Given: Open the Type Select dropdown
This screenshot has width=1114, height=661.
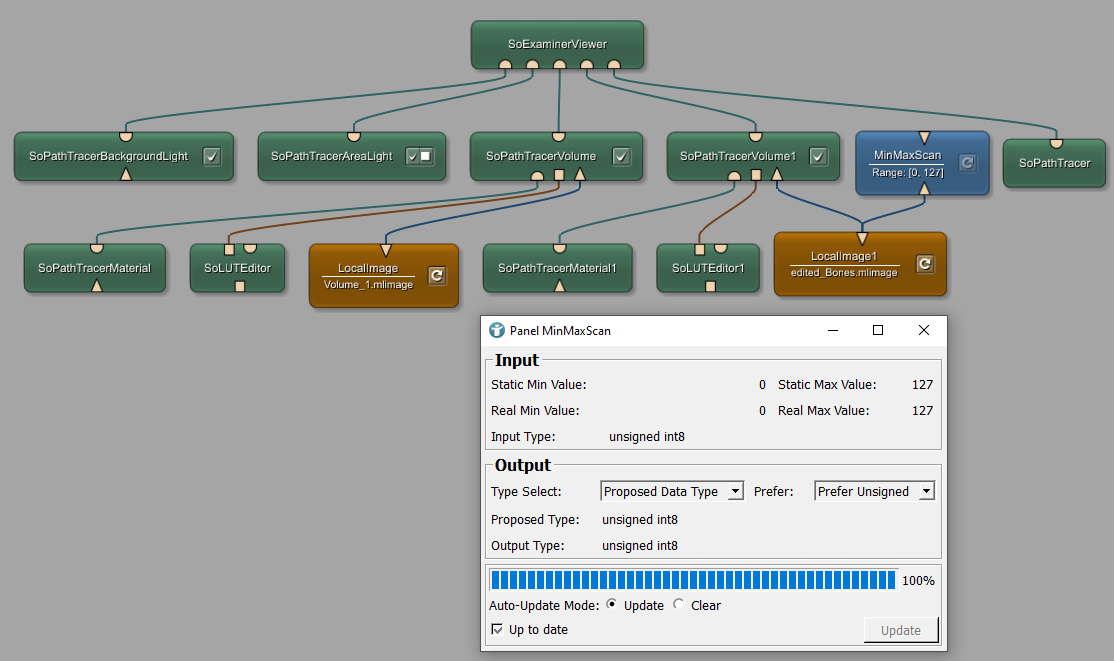Looking at the screenshot, I should click(x=672, y=491).
